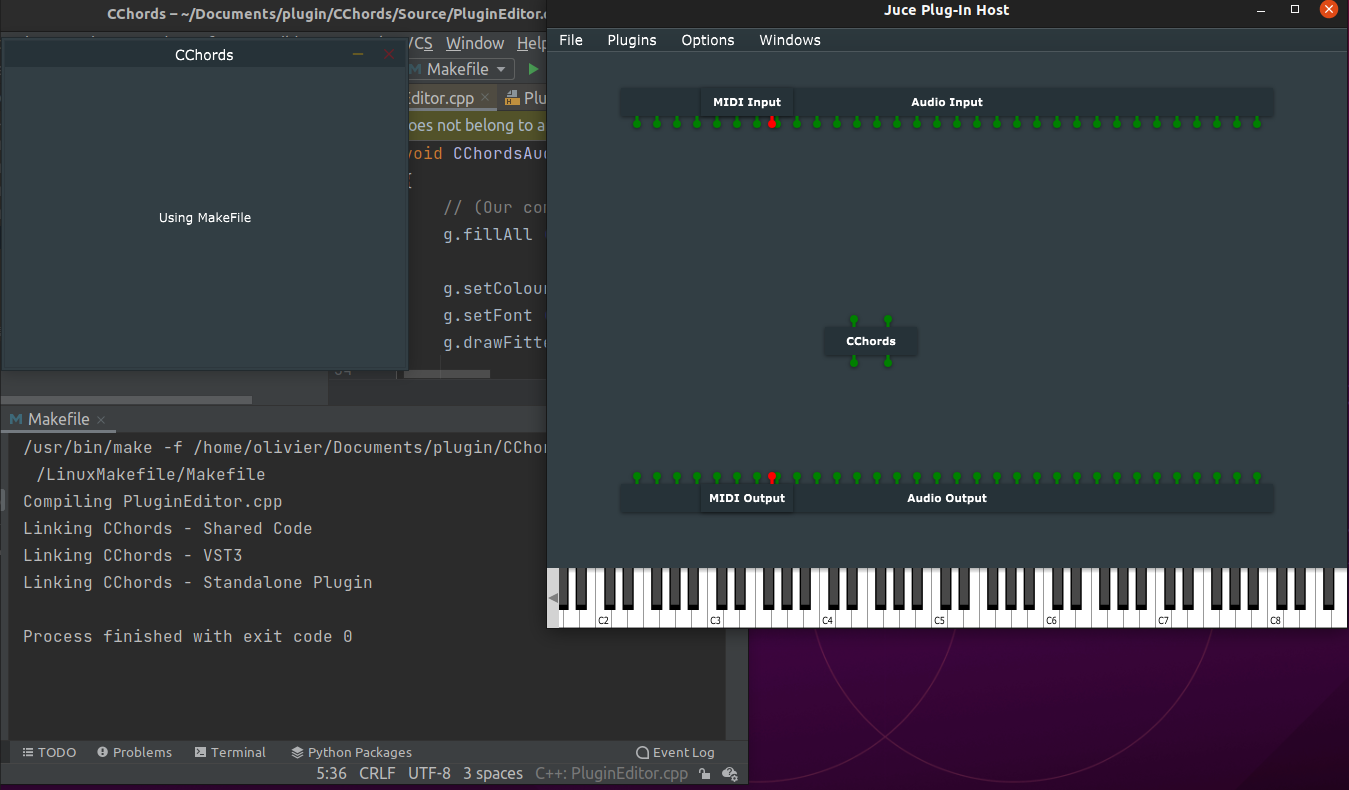Click 'Linking CChords - VST3' output line
This screenshot has height=790, width=1349.
[x=133, y=555]
